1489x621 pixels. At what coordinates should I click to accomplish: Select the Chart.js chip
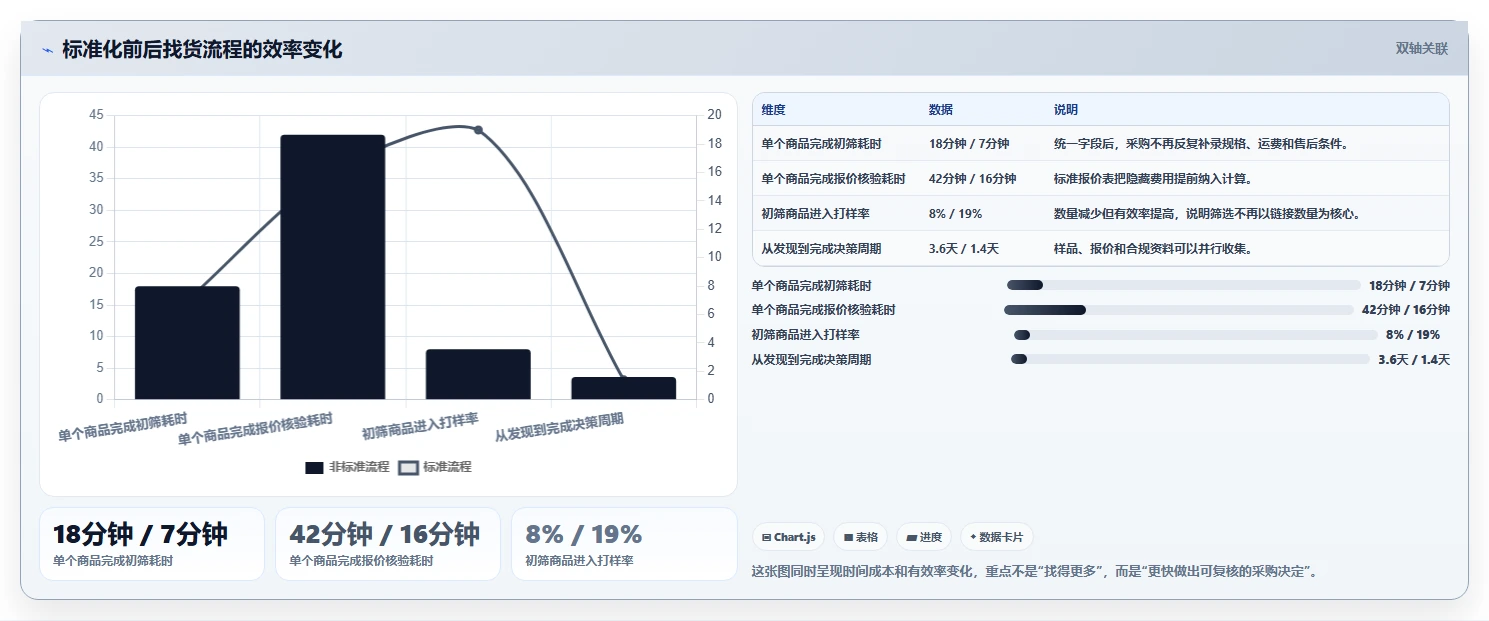pos(789,537)
